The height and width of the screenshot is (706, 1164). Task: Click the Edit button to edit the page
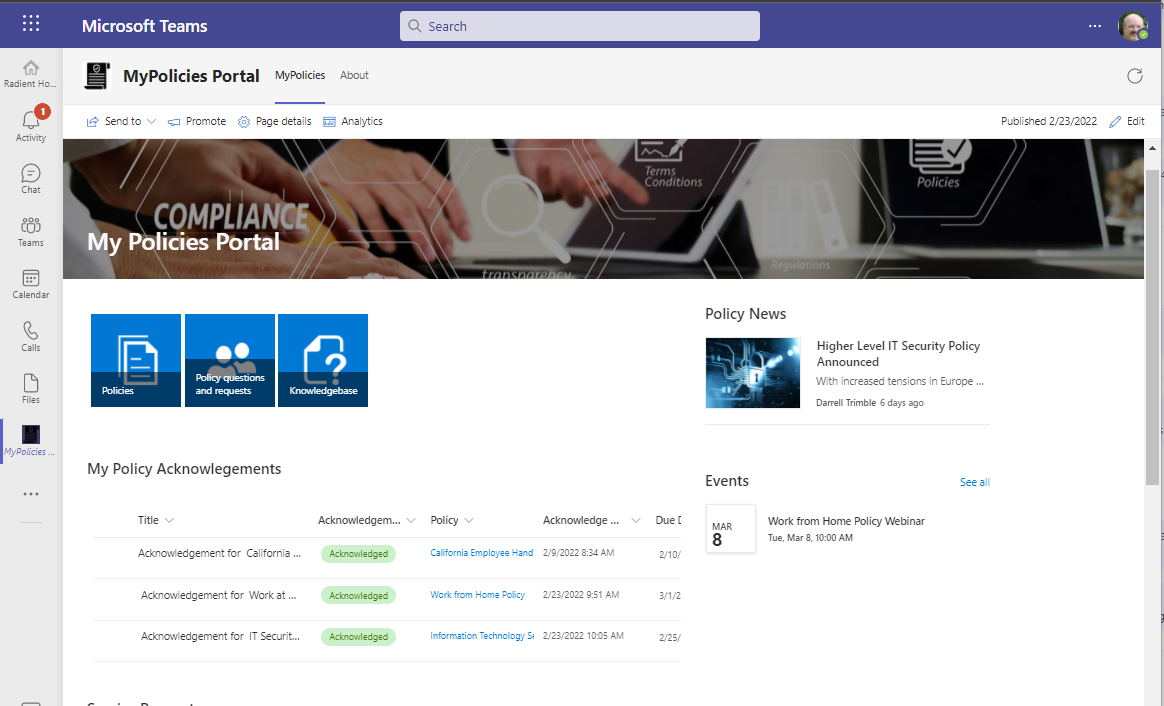[1127, 121]
